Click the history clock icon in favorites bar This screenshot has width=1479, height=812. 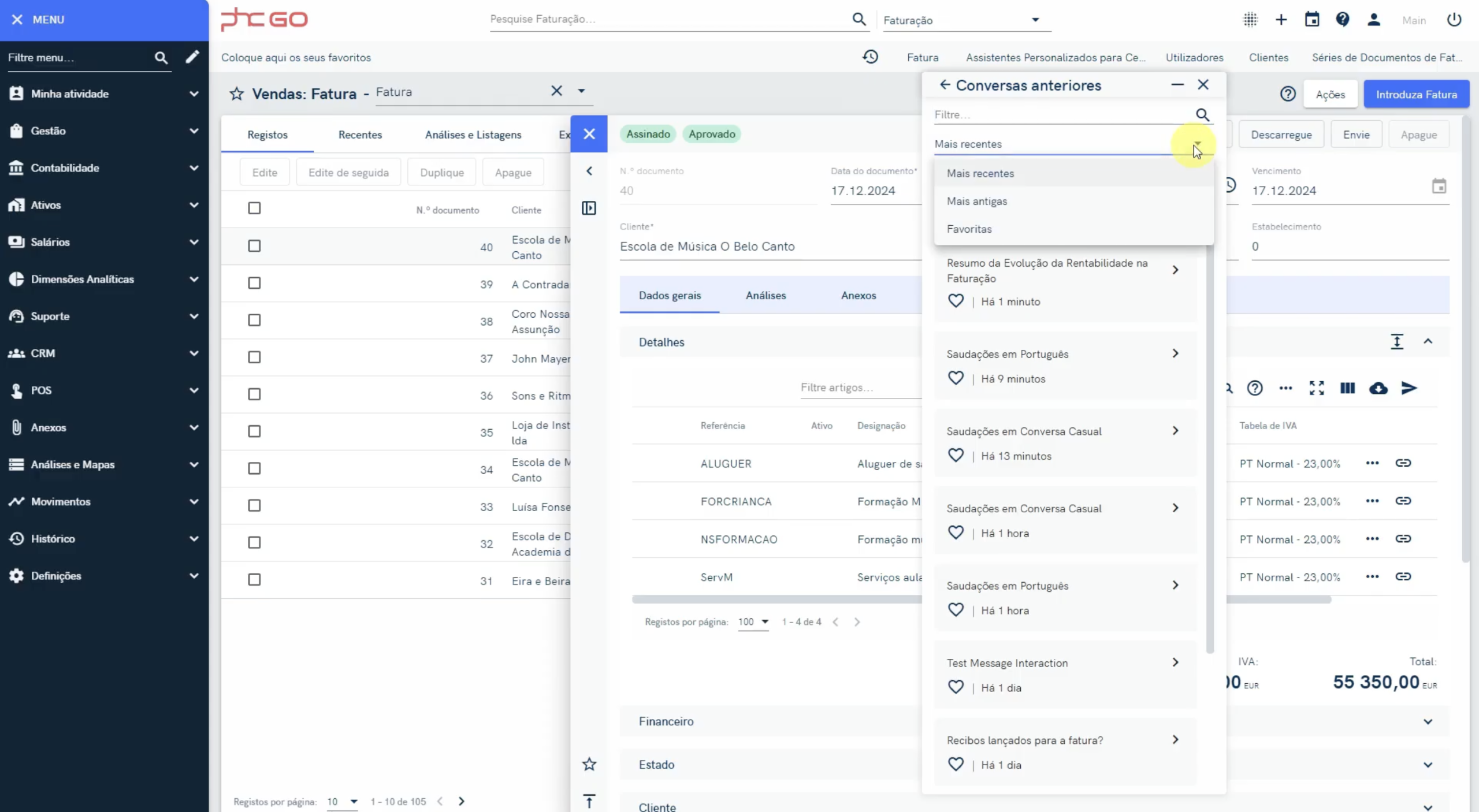[870, 57]
